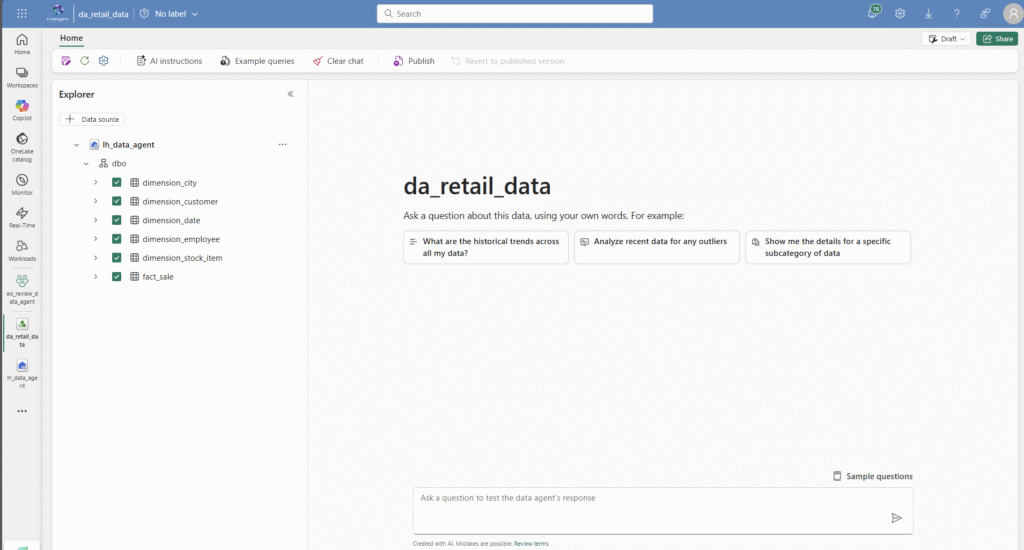The width and height of the screenshot is (1024, 550).
Task: Toggle the fact_sale table checkbox
Action: 116,276
